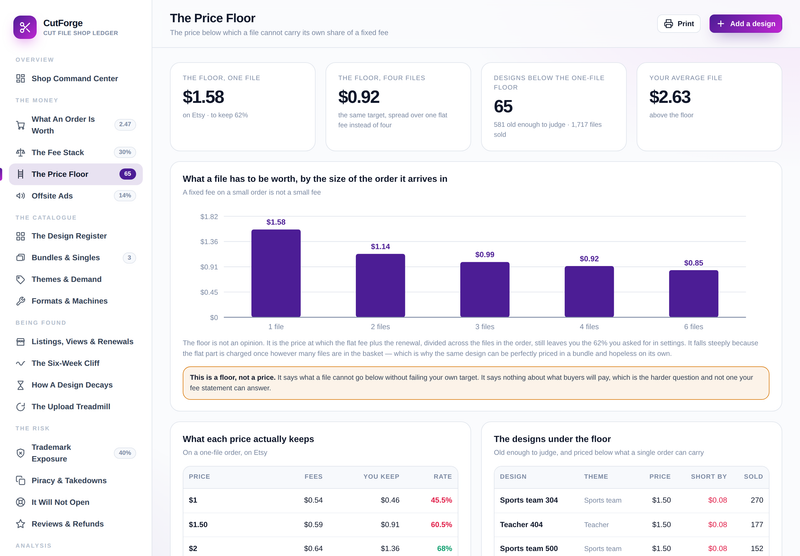Click the Add a design button label
The height and width of the screenshot is (556, 800).
pyautogui.click(x=753, y=23)
